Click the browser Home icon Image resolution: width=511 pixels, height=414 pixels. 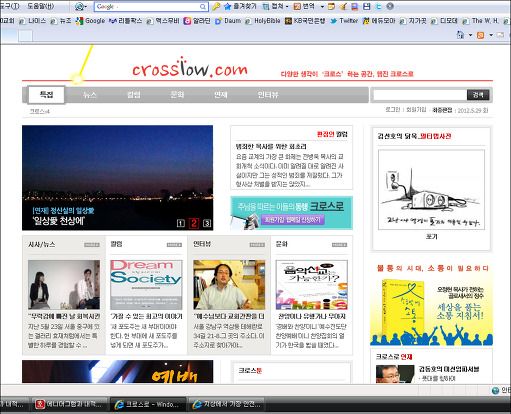[x=460, y=35]
